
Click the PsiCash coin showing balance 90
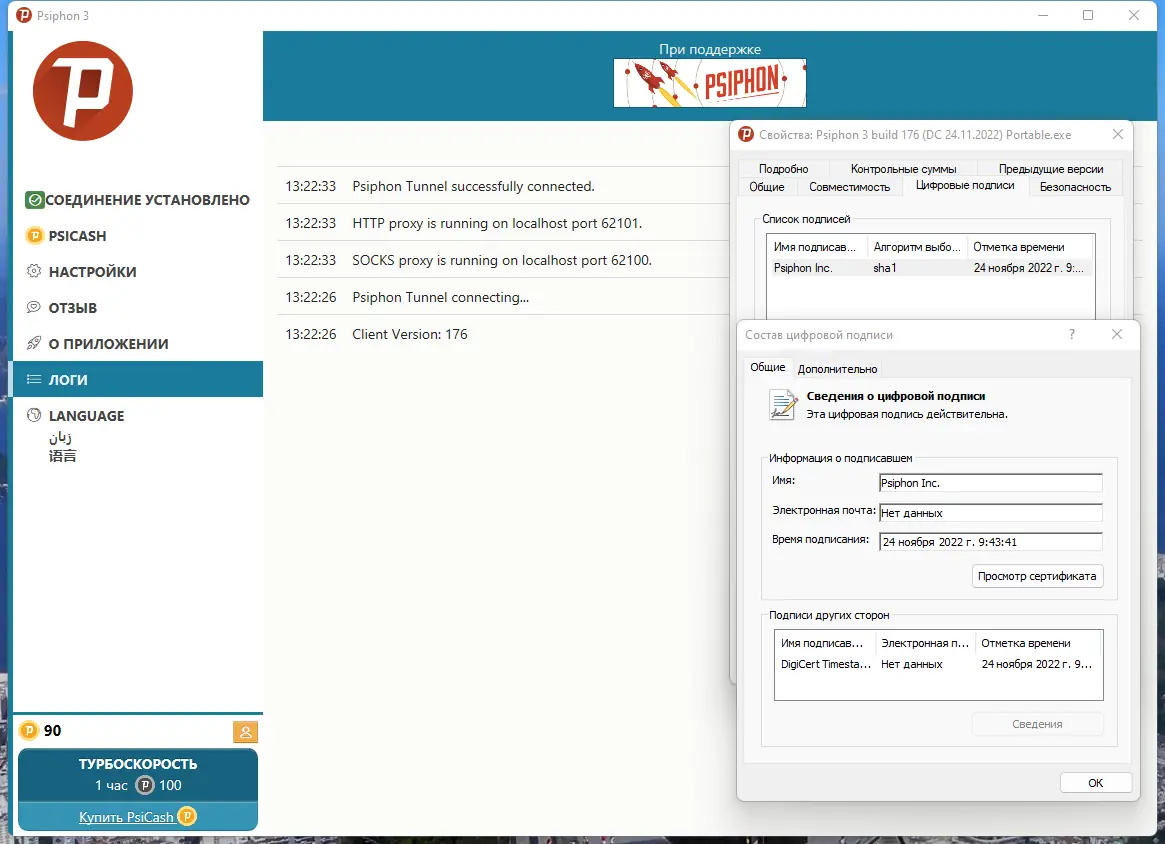tap(29, 731)
